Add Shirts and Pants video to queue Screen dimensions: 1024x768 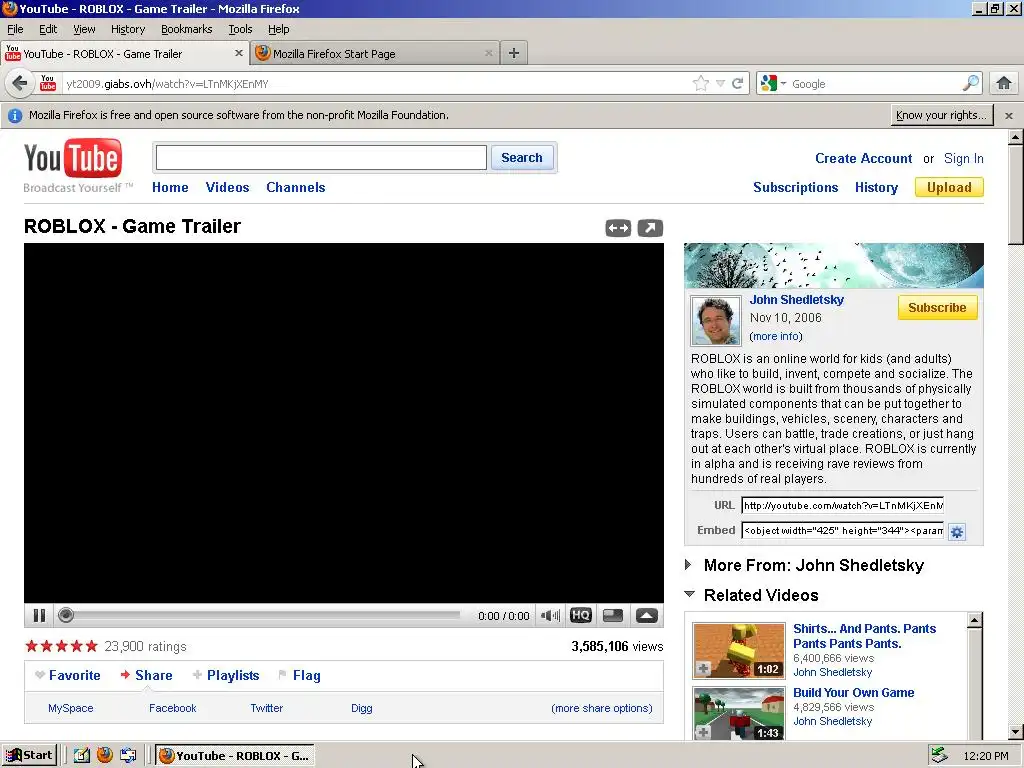tap(703, 669)
